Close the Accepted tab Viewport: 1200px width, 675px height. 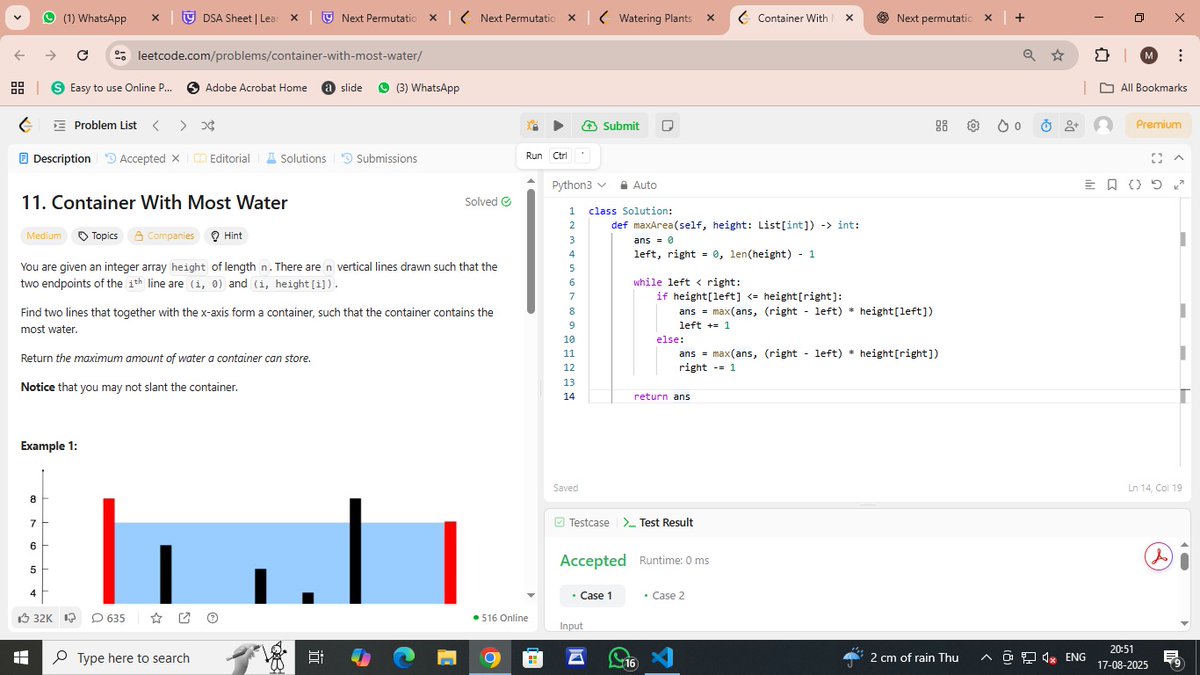coord(175,158)
